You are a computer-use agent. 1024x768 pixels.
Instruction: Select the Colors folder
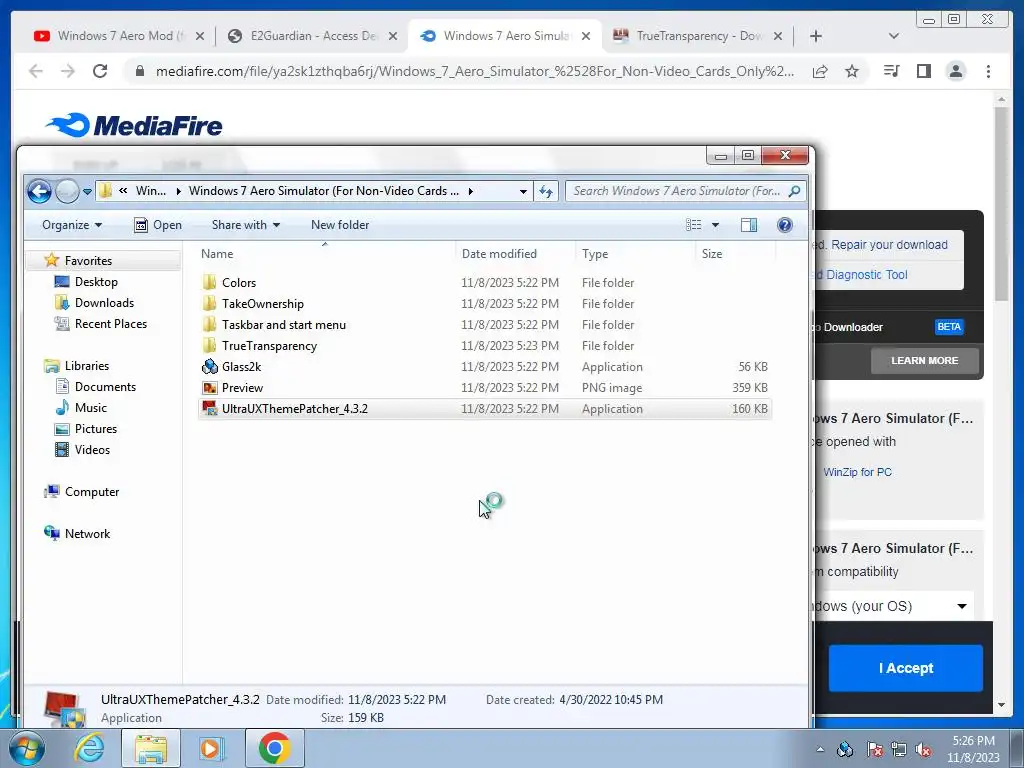(238, 283)
